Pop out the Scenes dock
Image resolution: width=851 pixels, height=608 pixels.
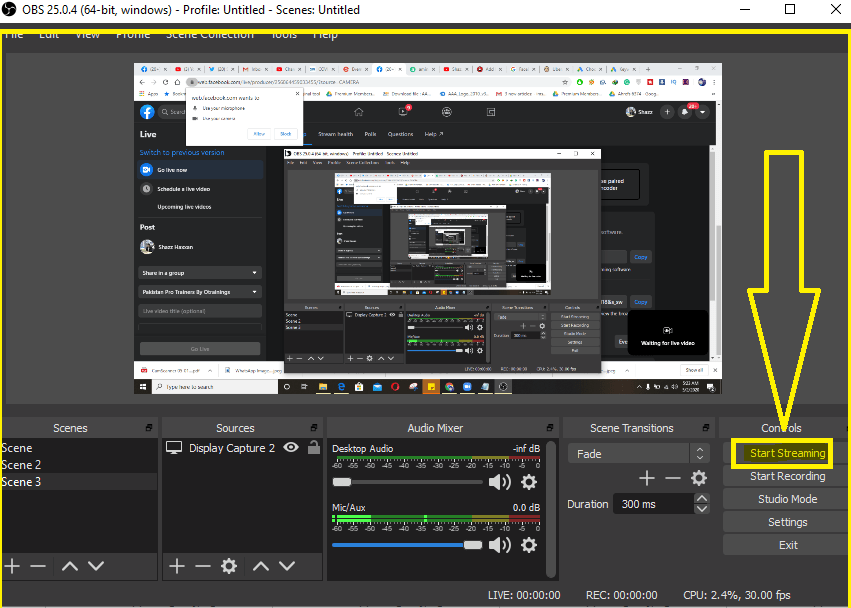pyautogui.click(x=149, y=428)
